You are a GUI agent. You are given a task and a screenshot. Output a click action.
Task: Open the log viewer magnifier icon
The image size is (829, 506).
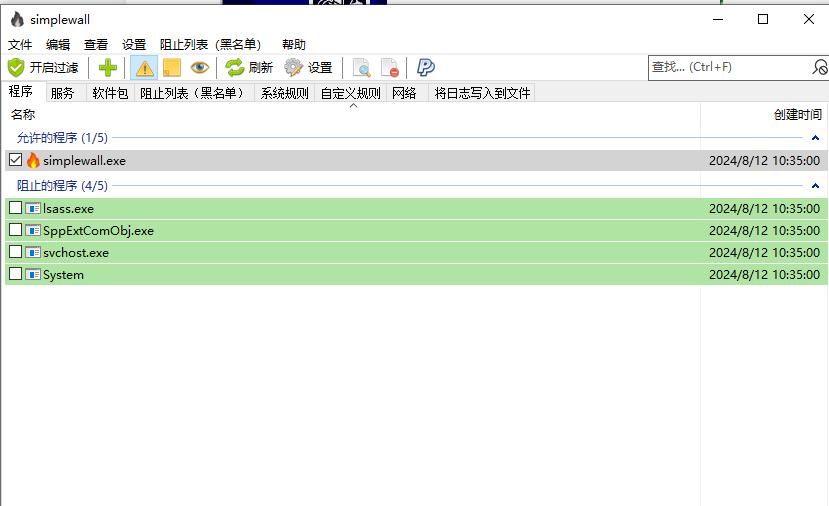361,68
